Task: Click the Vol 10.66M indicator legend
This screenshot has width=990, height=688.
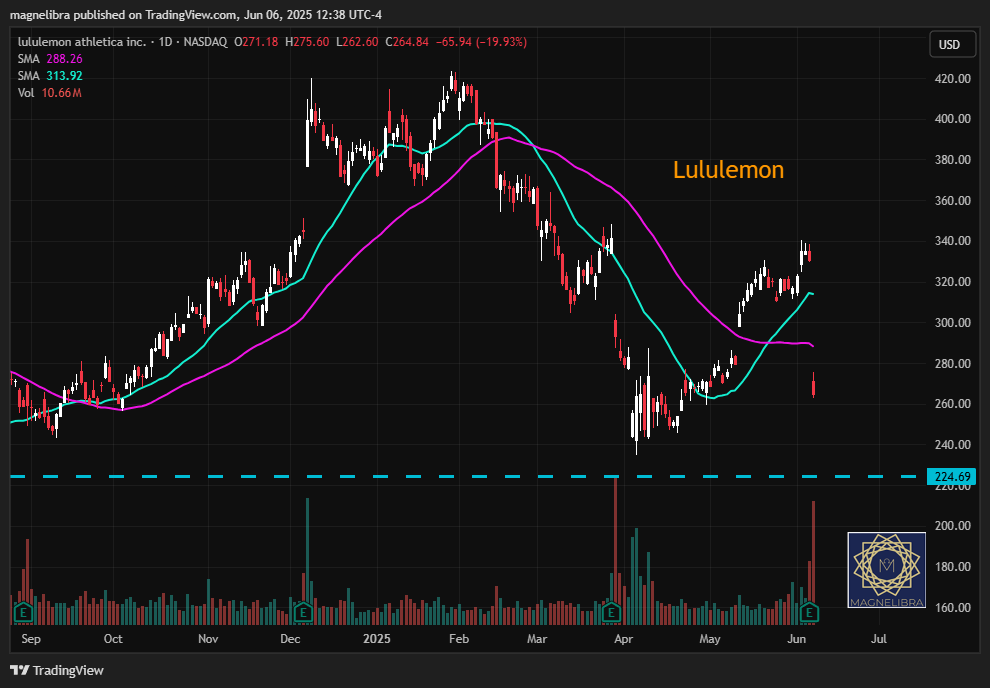Action: tap(49, 93)
